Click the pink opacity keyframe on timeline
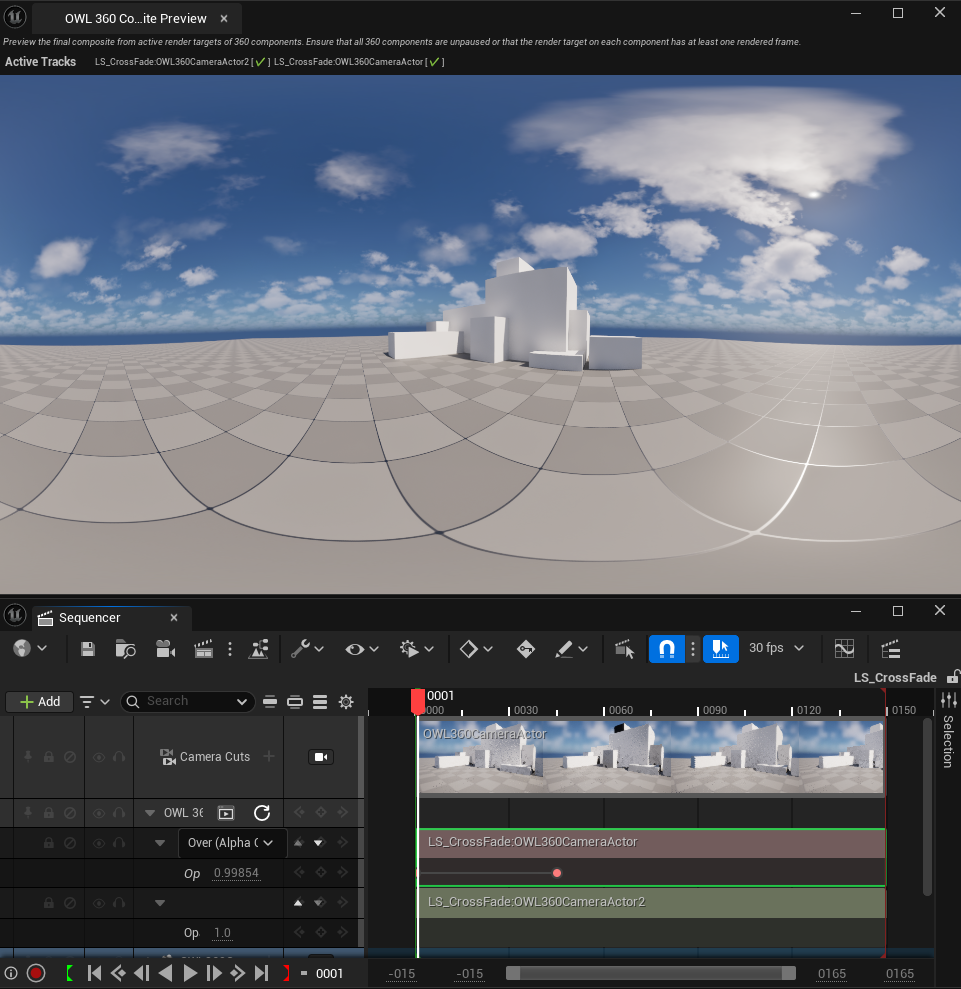The image size is (961, 989). pyautogui.click(x=557, y=873)
